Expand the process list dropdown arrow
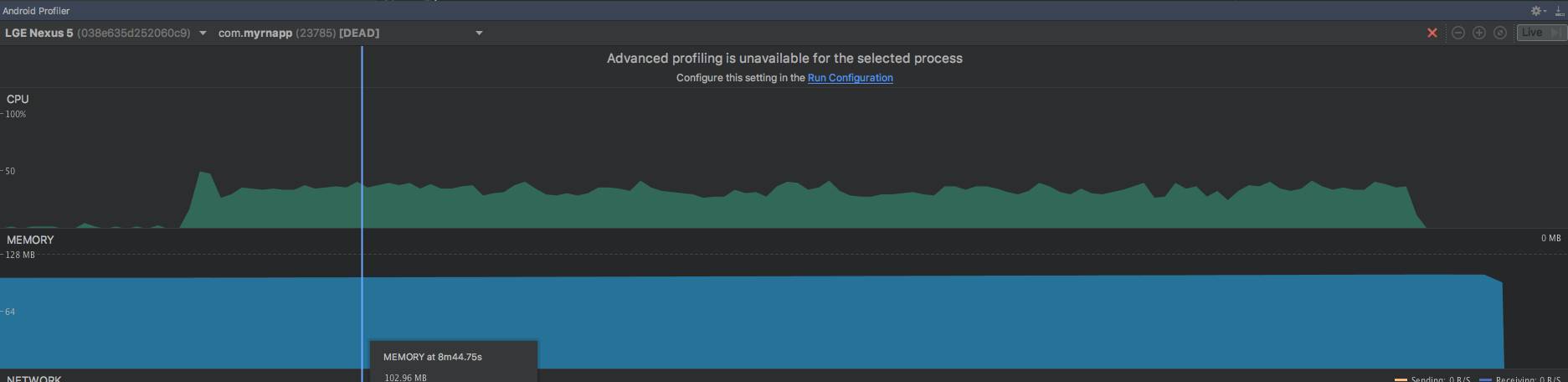The image size is (1568, 382). point(479,34)
